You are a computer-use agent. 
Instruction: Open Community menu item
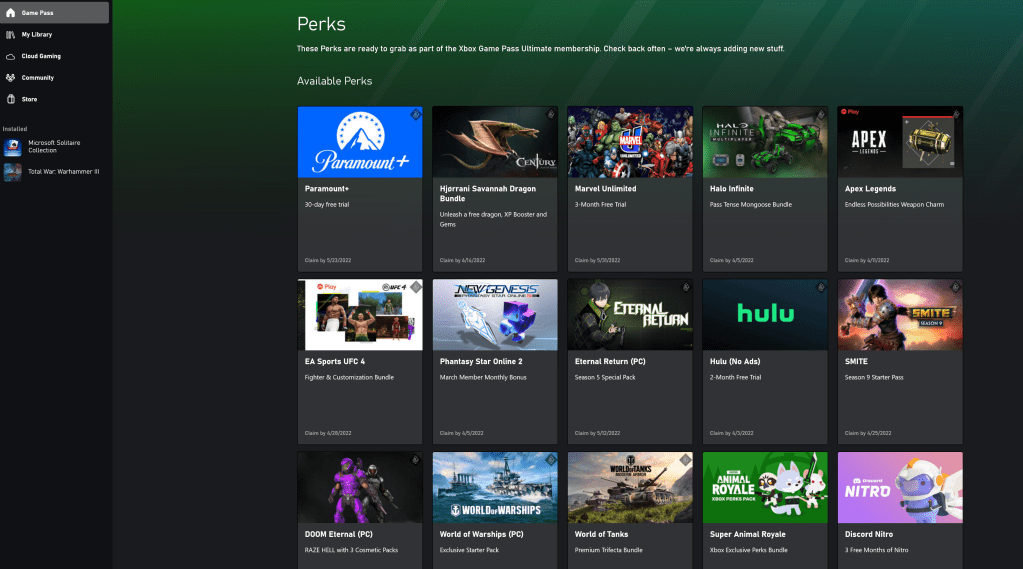click(x=54, y=78)
